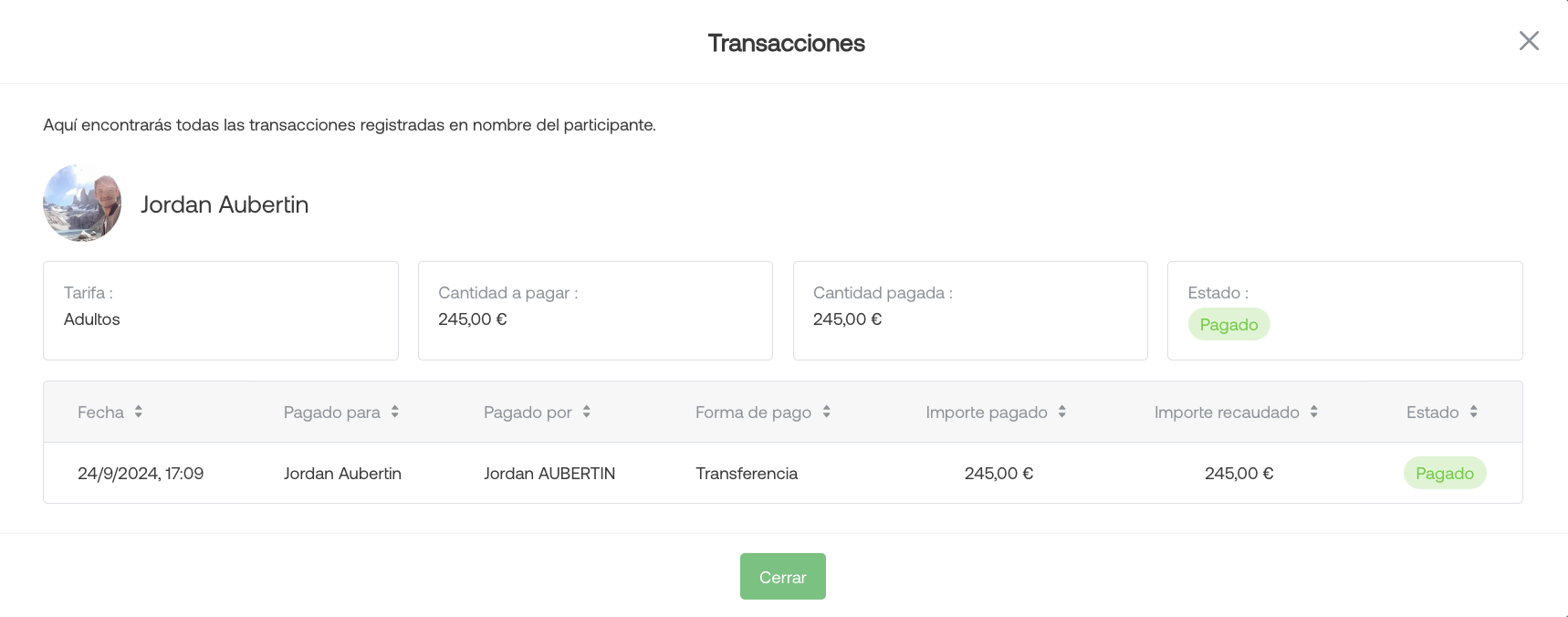Sort by Importe pagado arrow icon

coord(1062,412)
